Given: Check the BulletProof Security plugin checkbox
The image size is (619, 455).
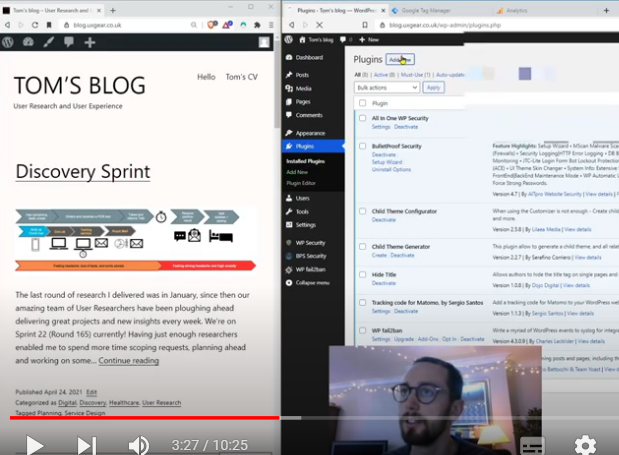Looking at the screenshot, I should (362, 145).
